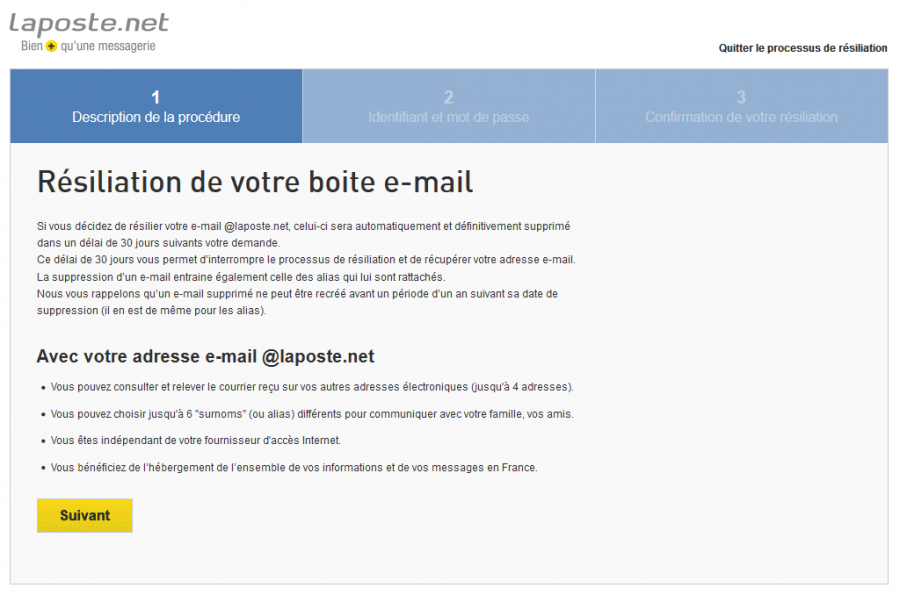Click the 'Résiliation de votre boite e-mail' heading
This screenshot has height=595, width=900.
coord(255,182)
